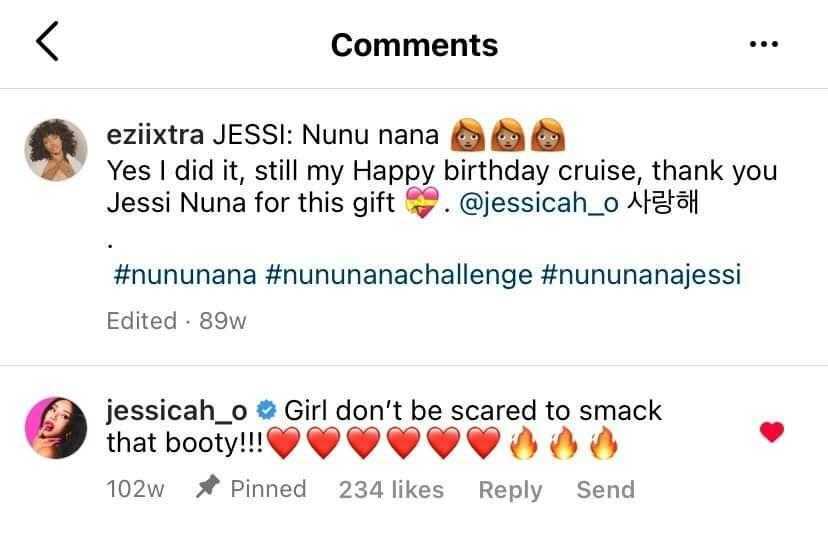The height and width of the screenshot is (544, 828).
Task: Like jessicah_o's comment with the heart
Action: 772,432
